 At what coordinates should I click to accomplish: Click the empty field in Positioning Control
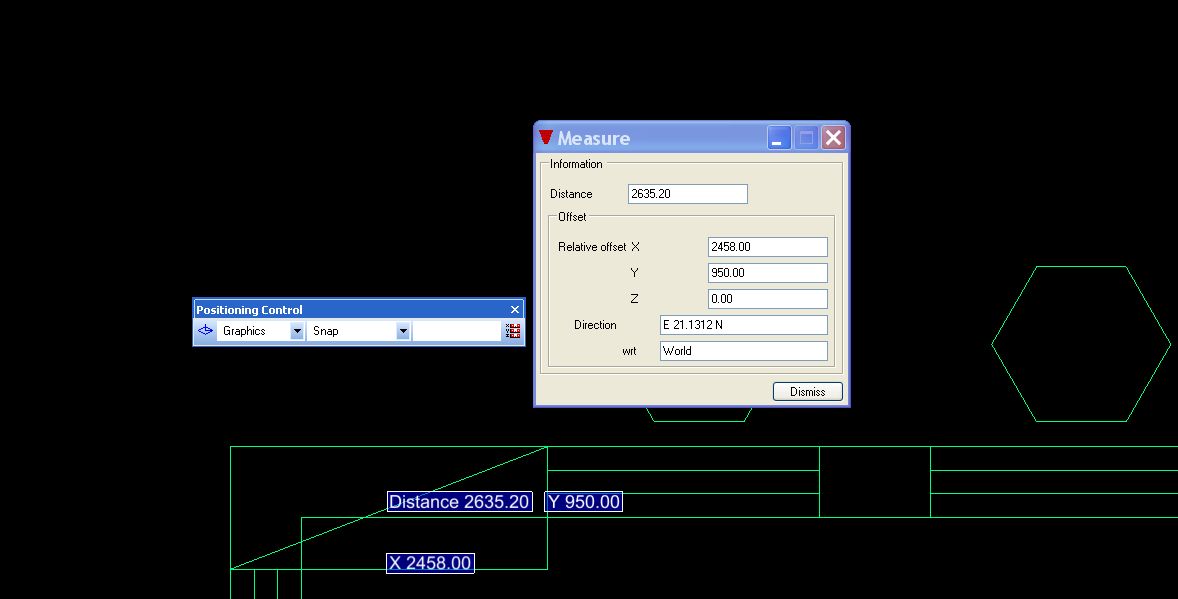[x=456, y=331]
